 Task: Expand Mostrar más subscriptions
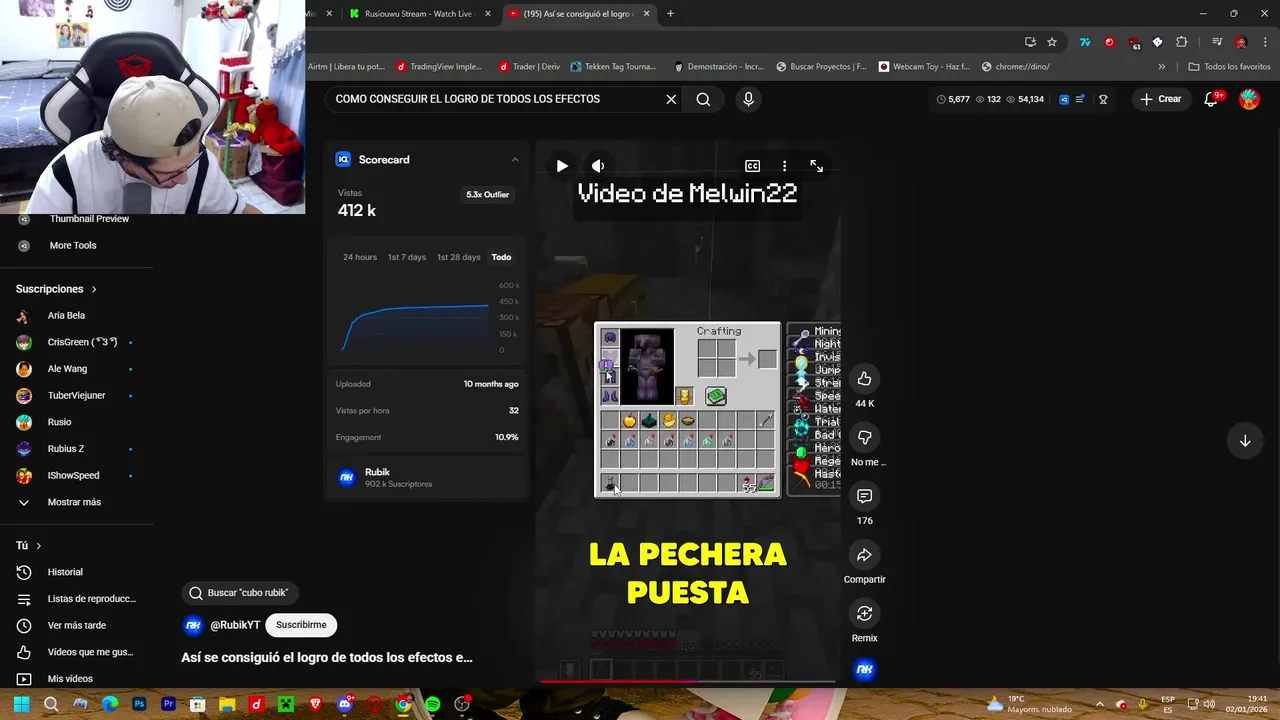tap(76, 502)
